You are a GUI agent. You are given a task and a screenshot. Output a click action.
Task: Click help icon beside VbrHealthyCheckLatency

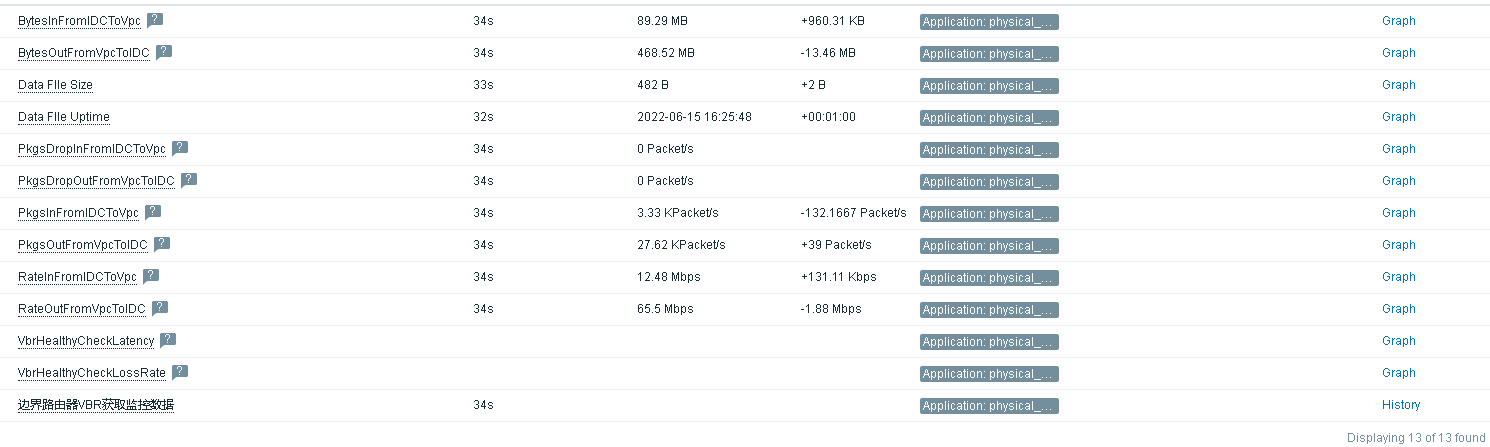[168, 340]
